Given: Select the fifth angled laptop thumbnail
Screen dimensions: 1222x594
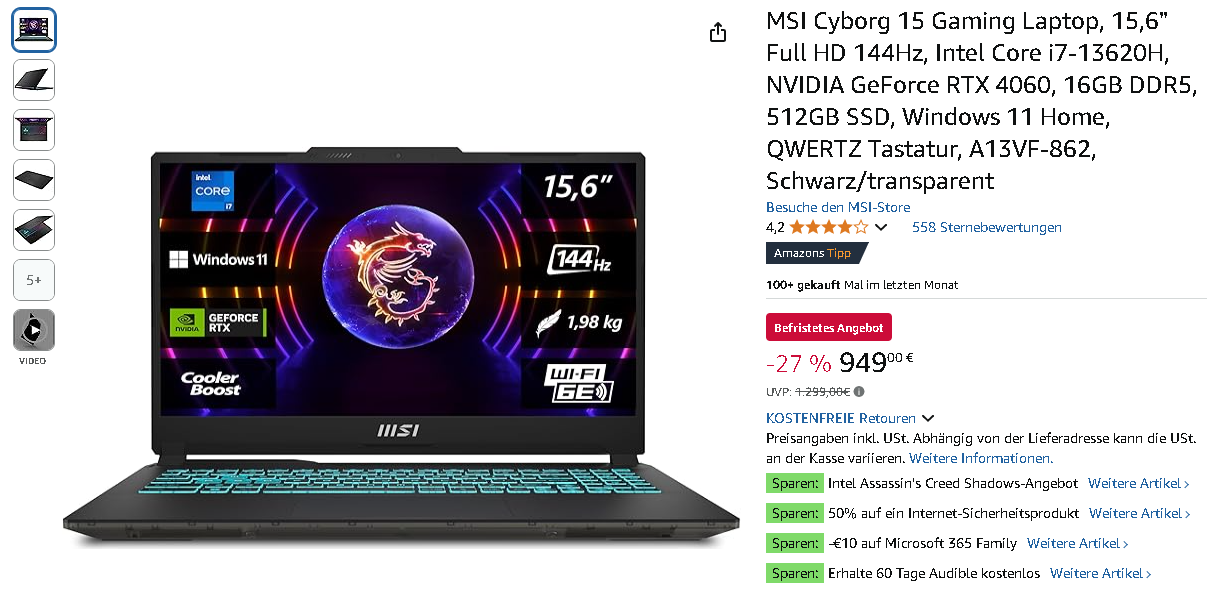Looking at the screenshot, I should [x=34, y=230].
